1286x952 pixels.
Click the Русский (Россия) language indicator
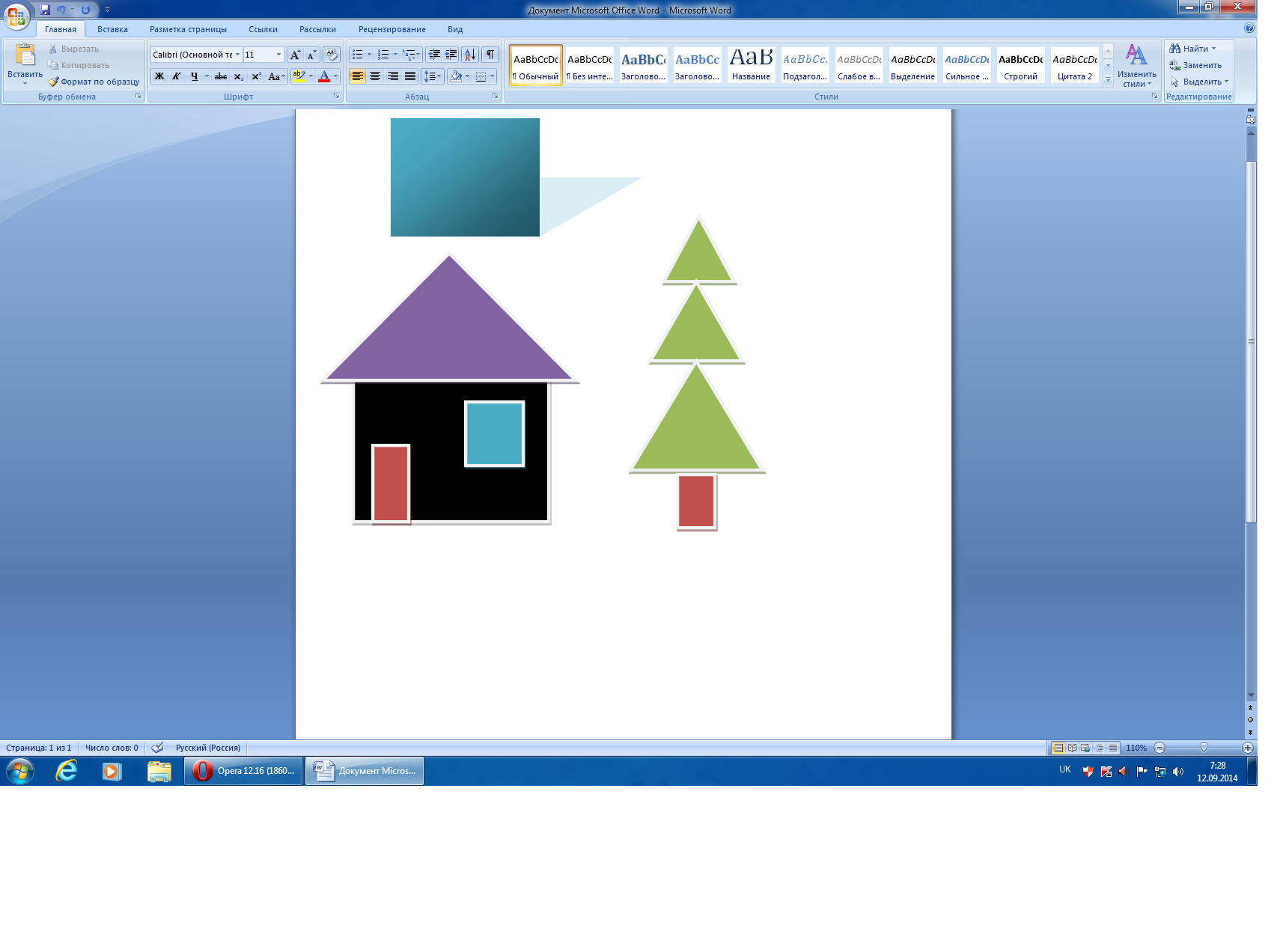(x=207, y=748)
